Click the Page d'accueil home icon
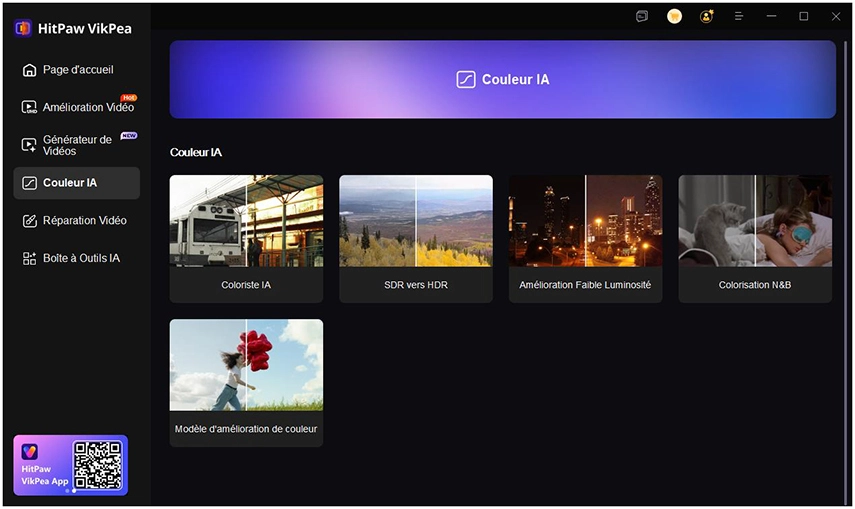This screenshot has height=509, width=855. (x=29, y=70)
